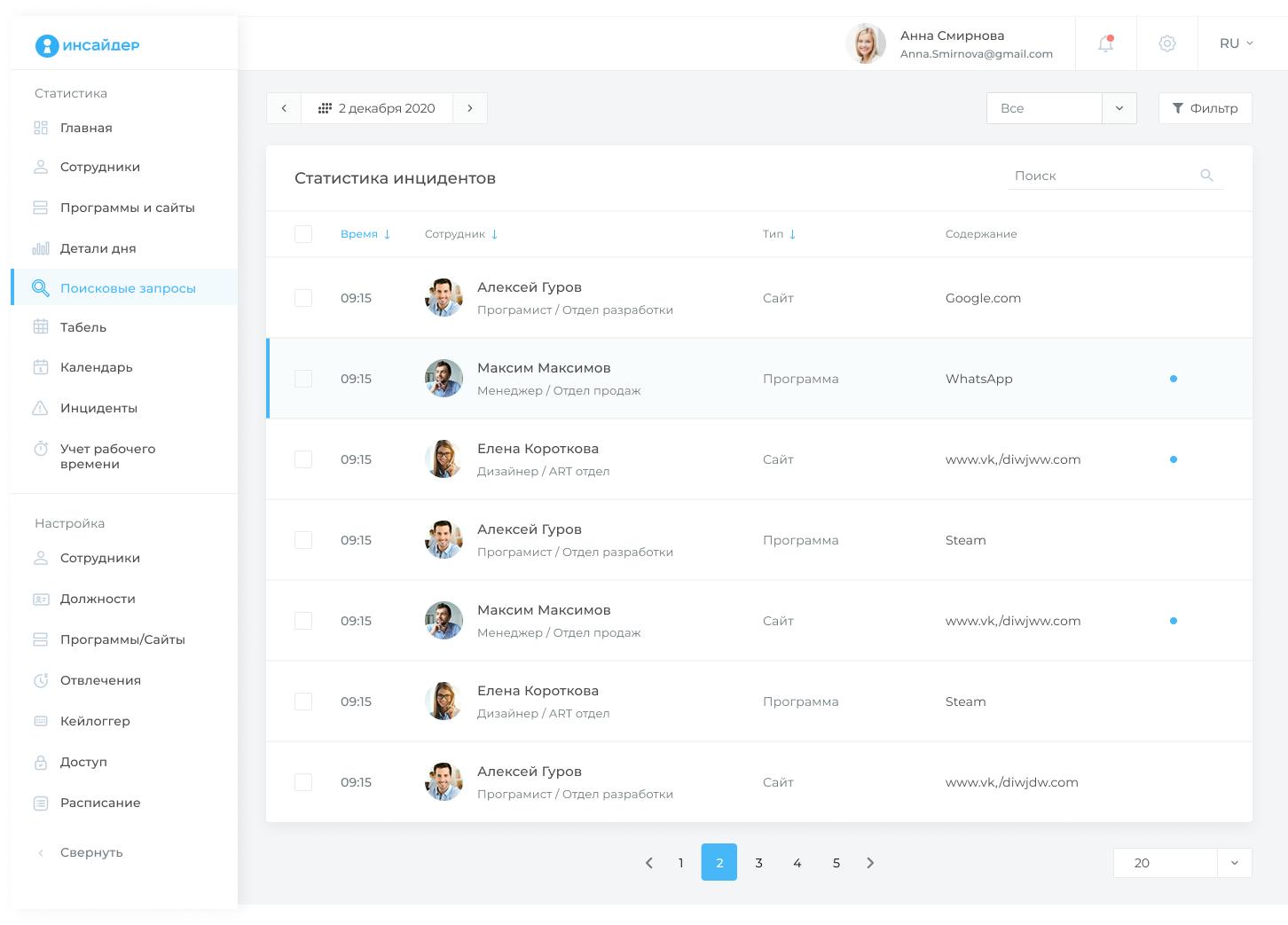Click the Кейлоггер keyboard icon in sidebar
Image resolution: width=1288 pixels, height=925 pixels.
[41, 721]
